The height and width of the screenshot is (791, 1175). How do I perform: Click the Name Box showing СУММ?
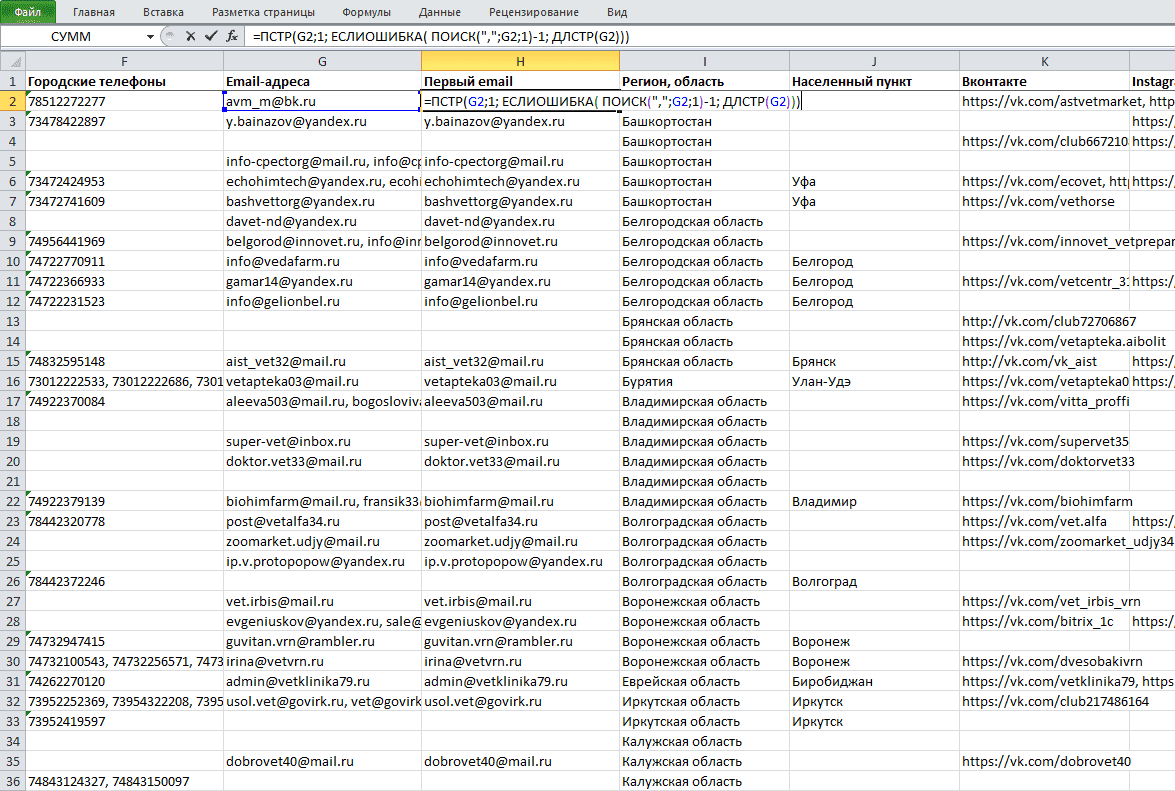point(72,36)
